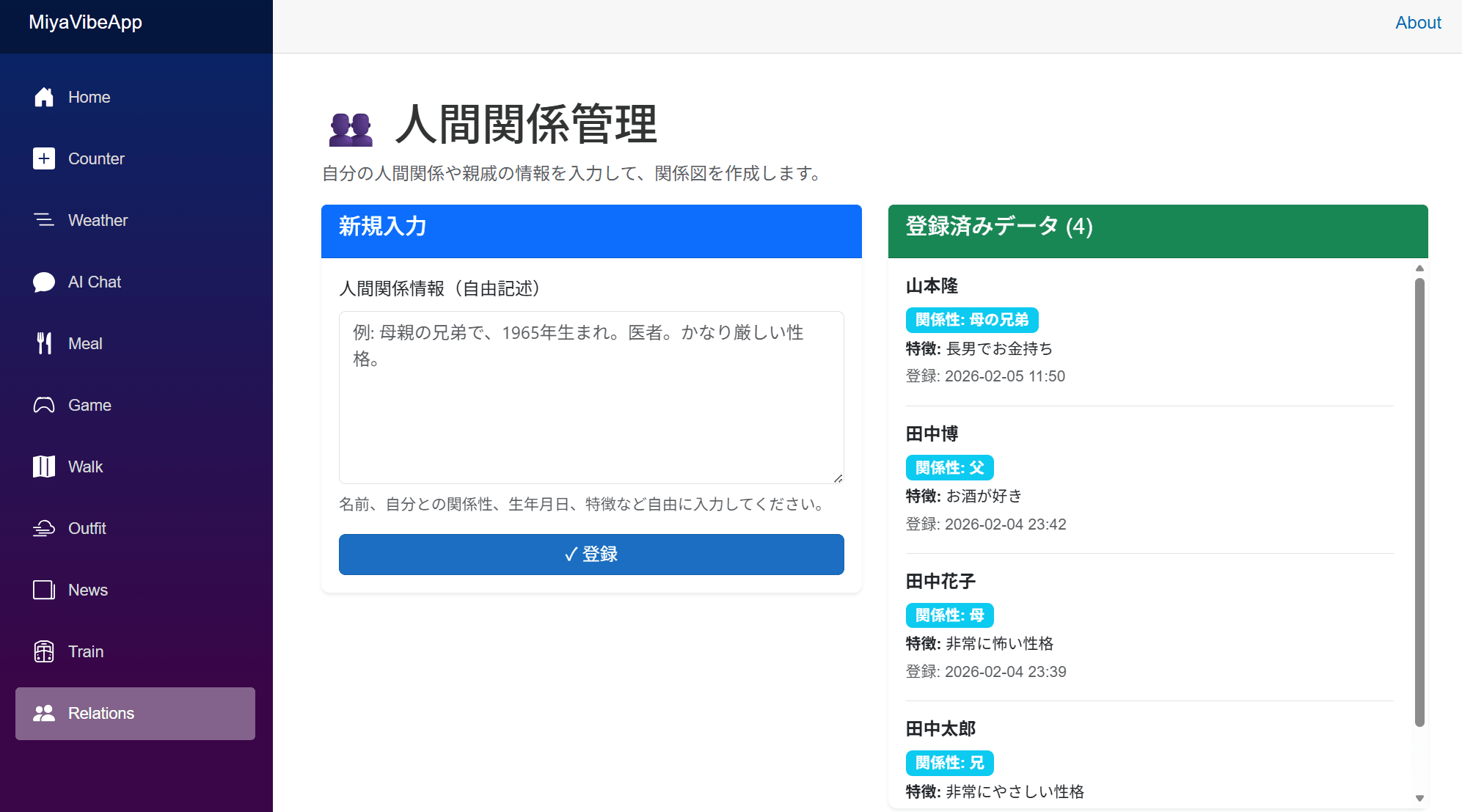Click the MiyaVibeApp brand title
Screen dimensions: 1462x812
pyautogui.click(x=85, y=23)
